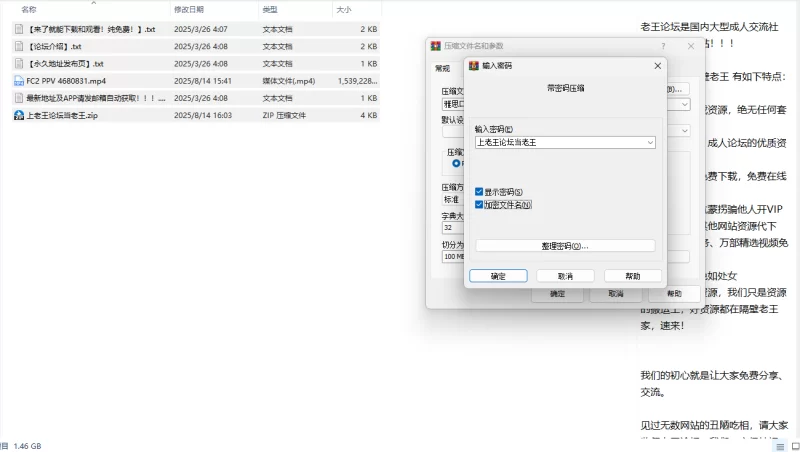Click the ZIP archive file icon
The width and height of the screenshot is (800, 452).
tap(19, 115)
